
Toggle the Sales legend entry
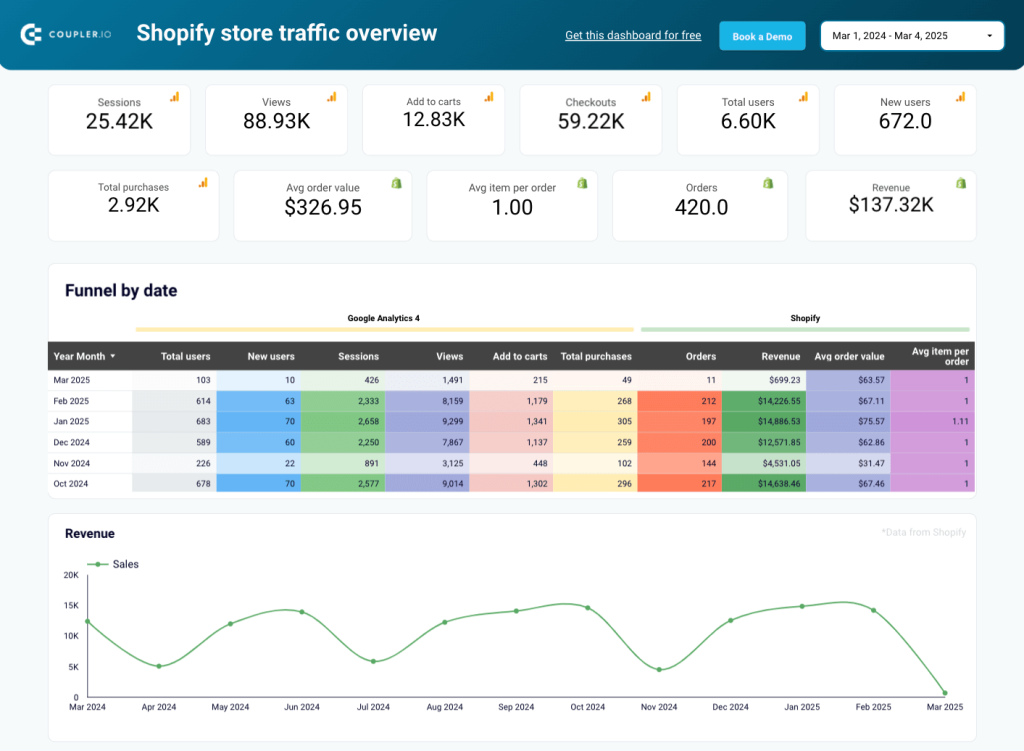click(113, 564)
